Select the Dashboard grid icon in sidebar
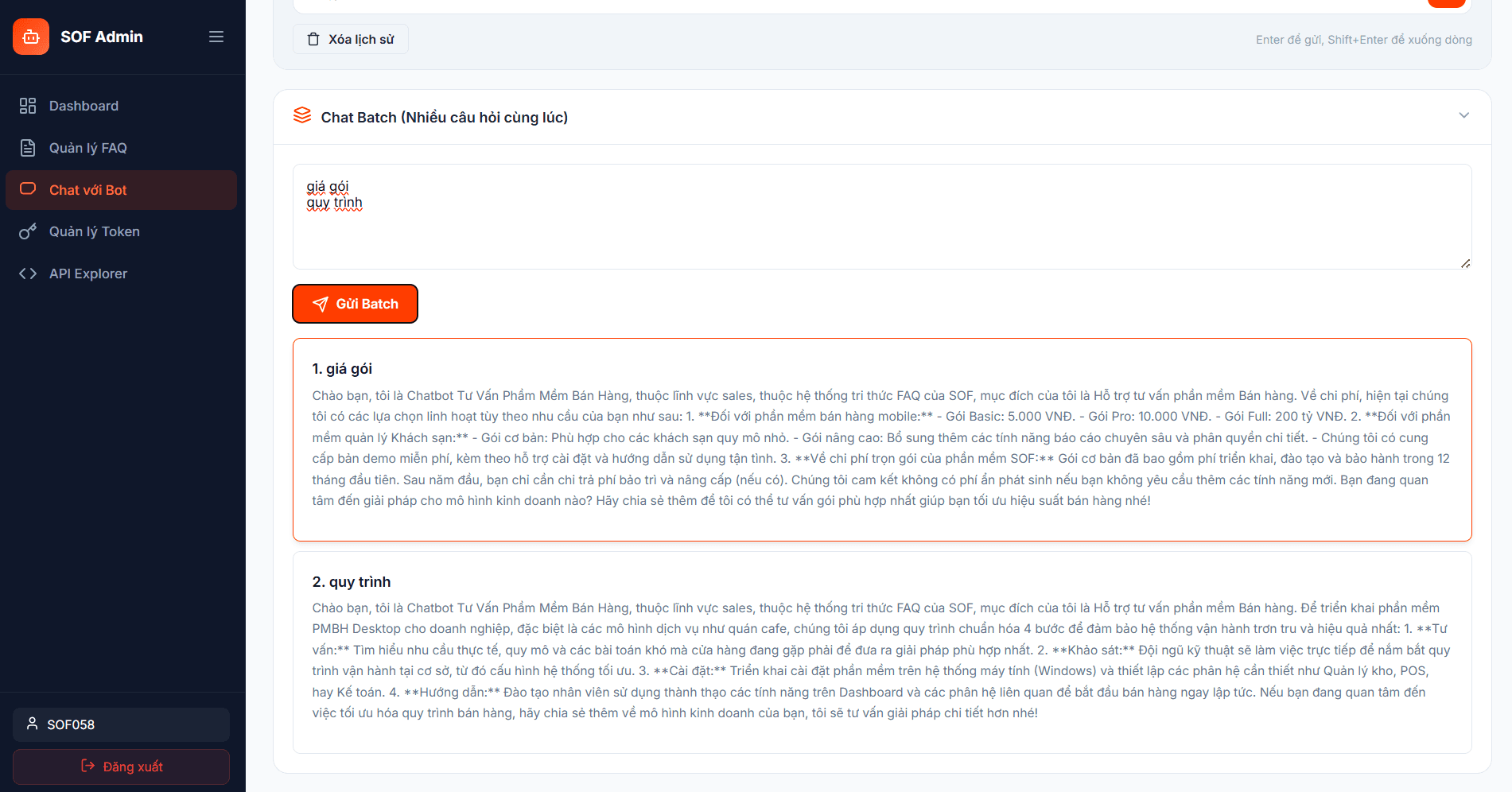 (x=28, y=105)
